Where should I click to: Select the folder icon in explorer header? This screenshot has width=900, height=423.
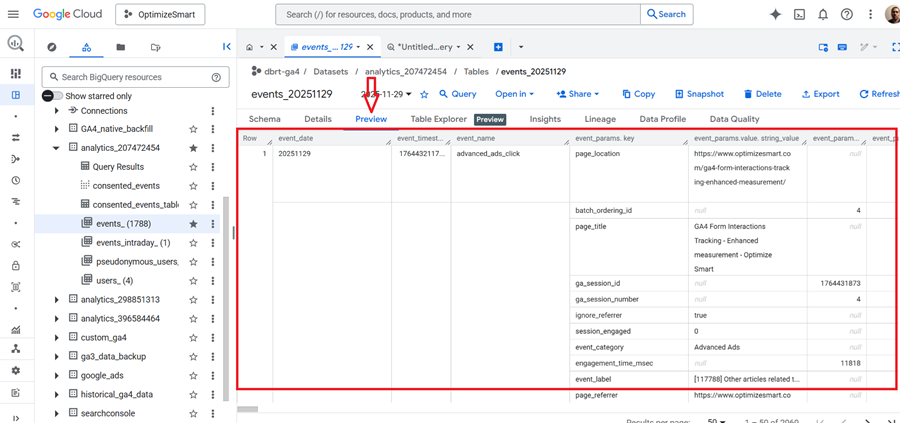pos(121,47)
